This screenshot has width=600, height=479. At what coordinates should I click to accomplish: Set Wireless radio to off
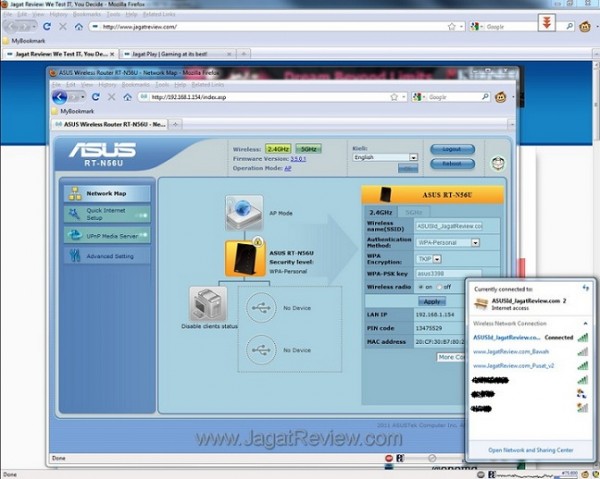click(x=439, y=287)
